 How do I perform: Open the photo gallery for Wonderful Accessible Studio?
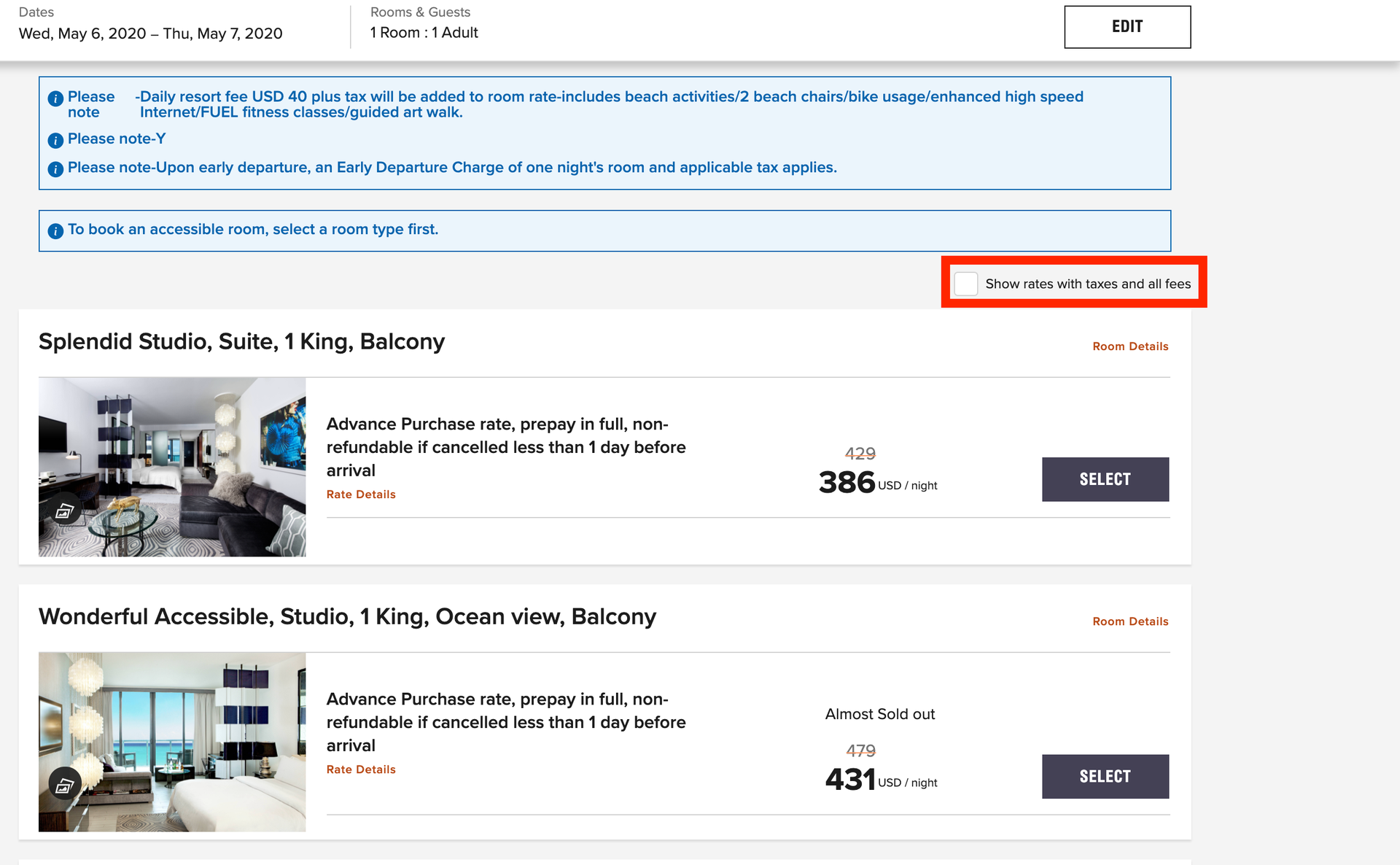[65, 785]
